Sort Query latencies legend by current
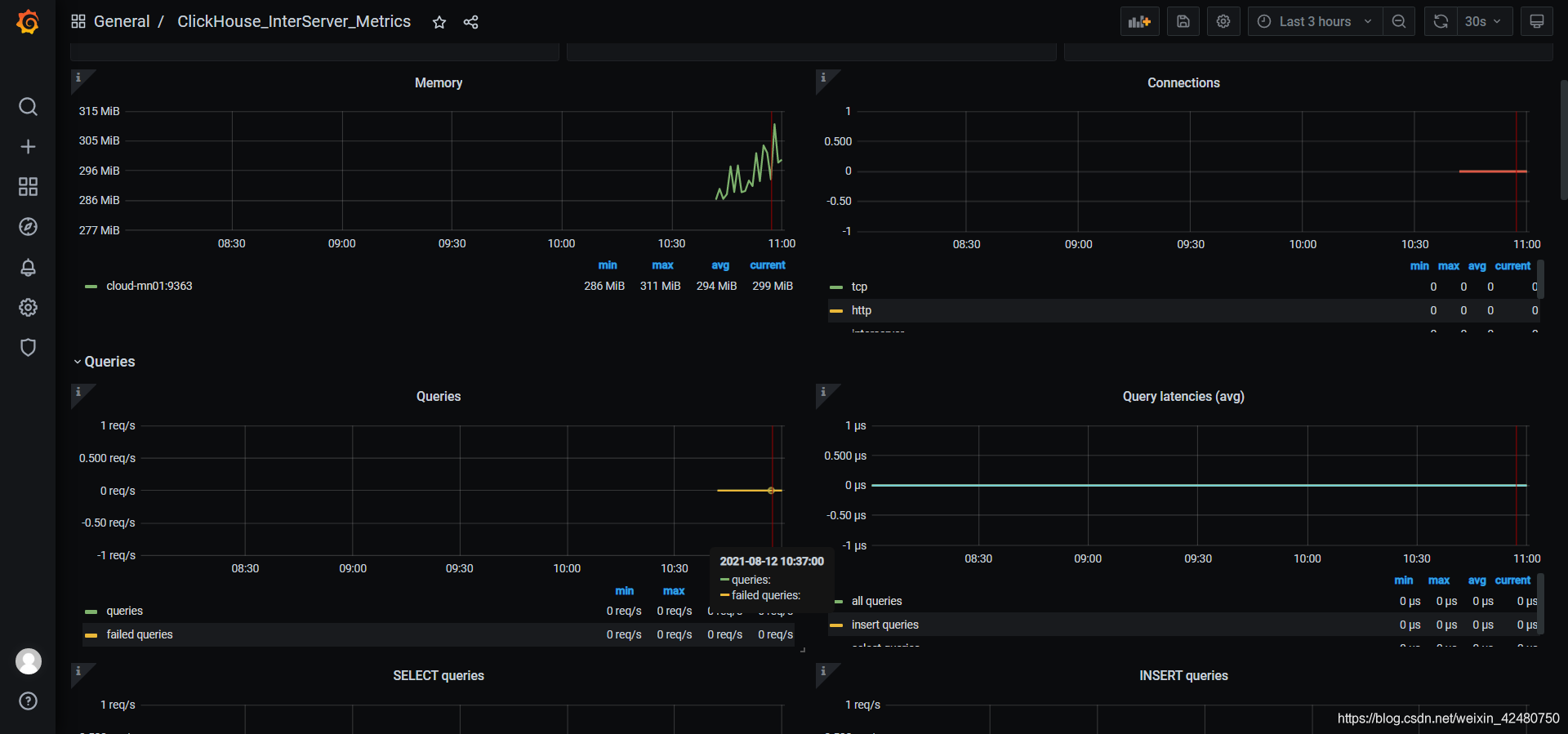 point(1512,581)
